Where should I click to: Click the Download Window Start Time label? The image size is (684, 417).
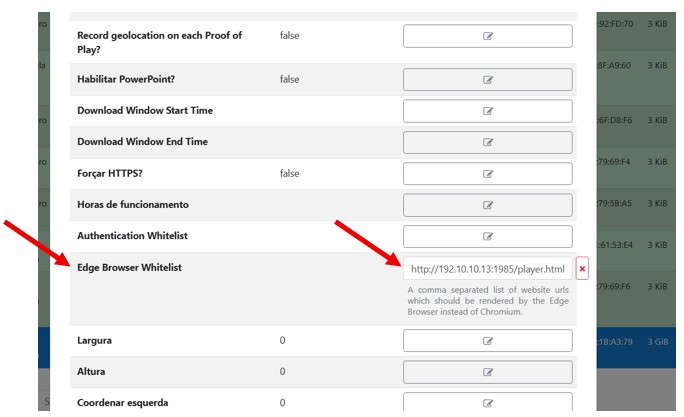tap(145, 110)
